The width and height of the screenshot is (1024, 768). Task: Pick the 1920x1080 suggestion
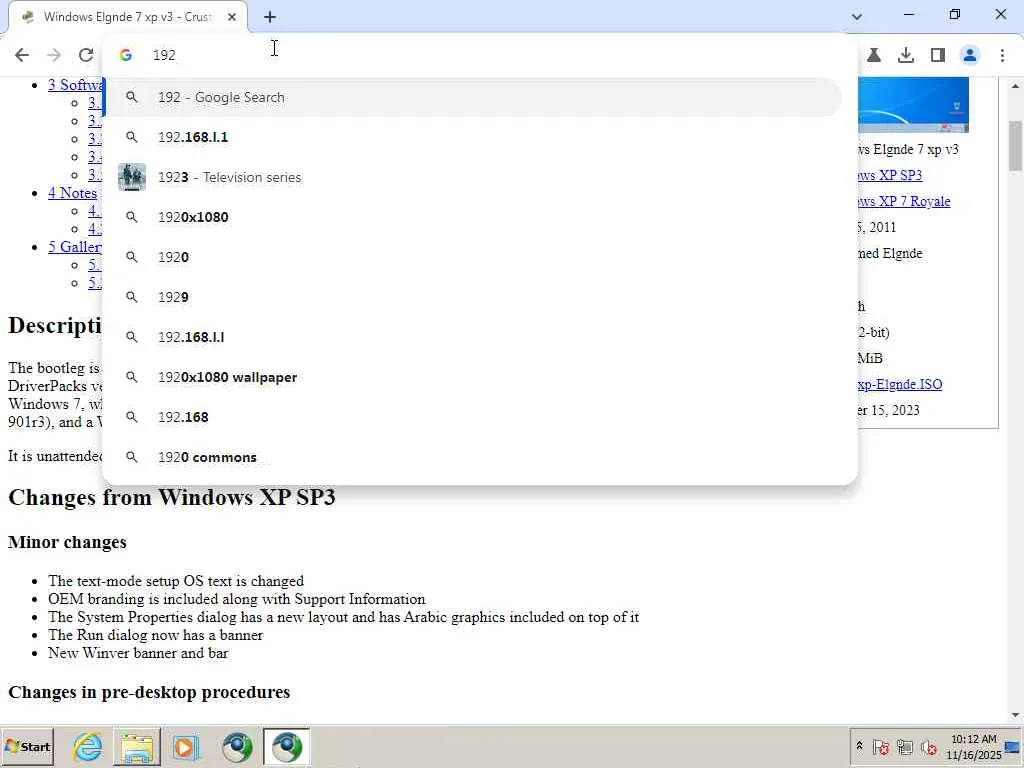[472, 217]
